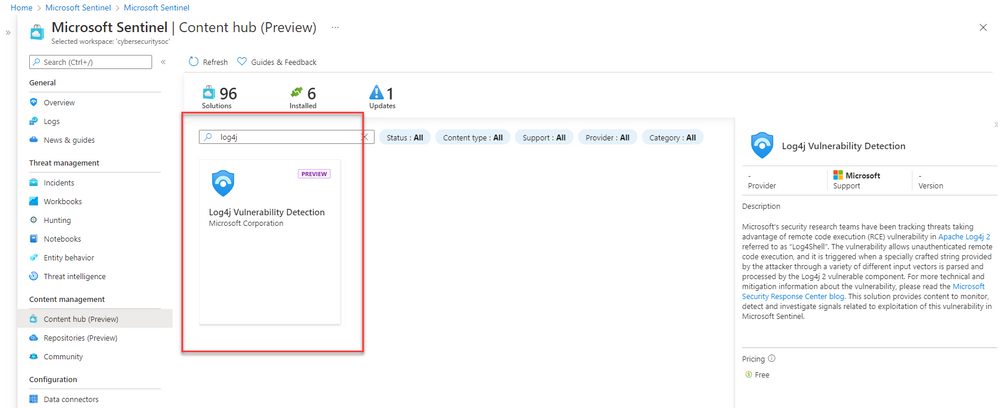The height and width of the screenshot is (408, 998).
Task: Clear the log4j search with X icon
Action: (x=365, y=137)
